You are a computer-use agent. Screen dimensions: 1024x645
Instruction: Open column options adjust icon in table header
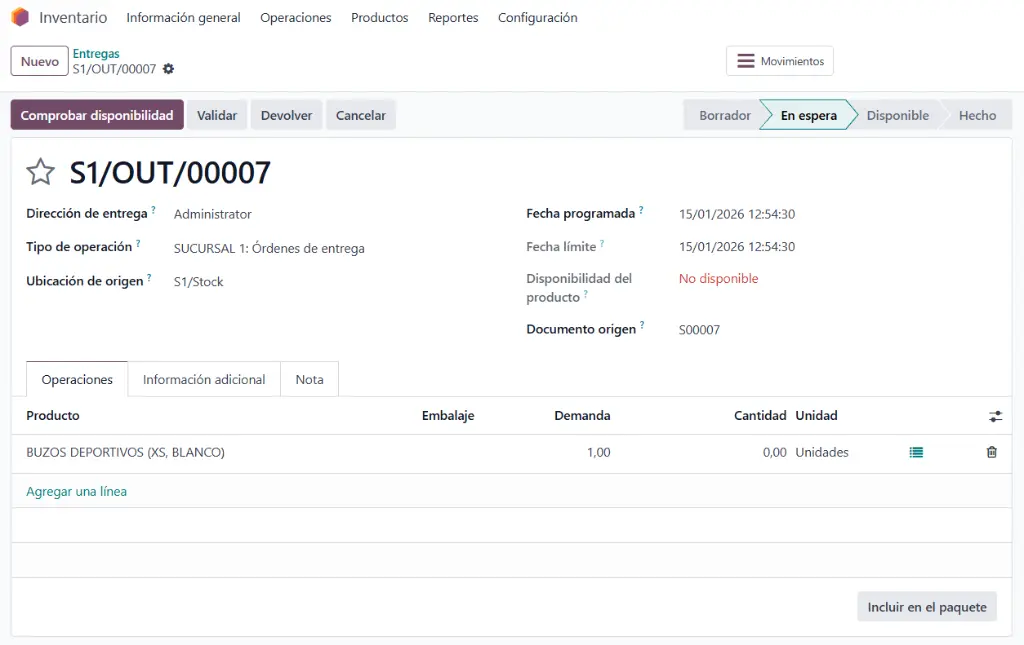point(995,416)
